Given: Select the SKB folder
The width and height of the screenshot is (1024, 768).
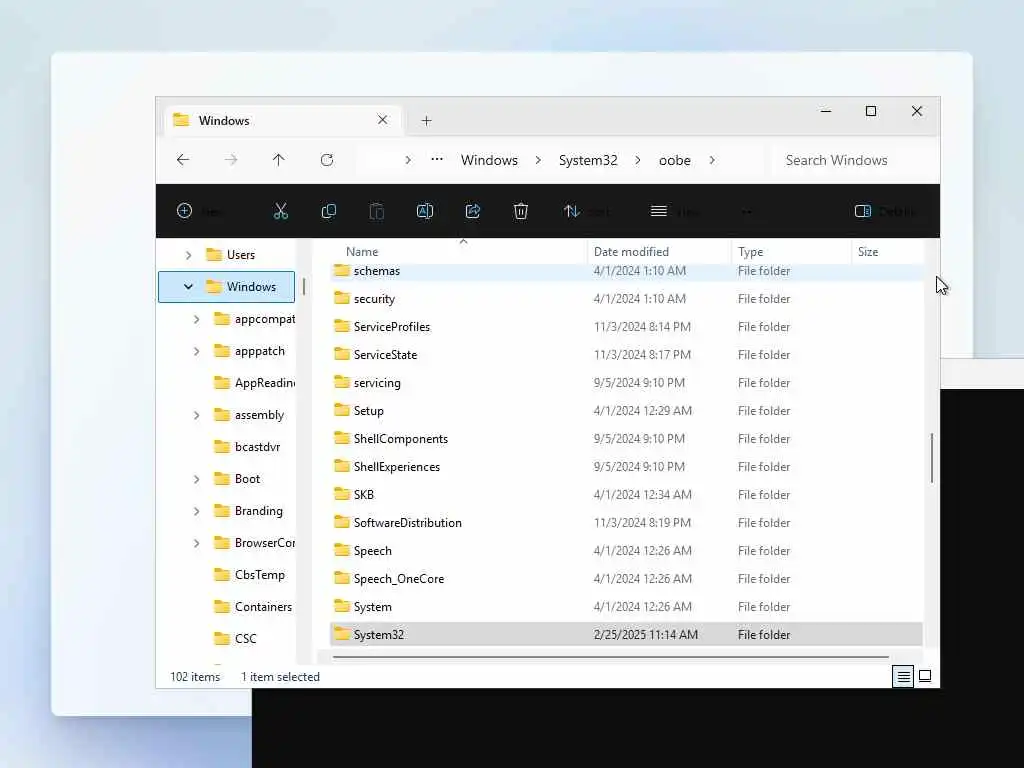Looking at the screenshot, I should tap(364, 495).
